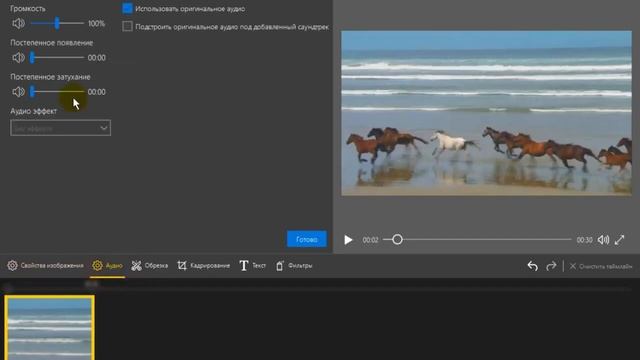The width and height of the screenshot is (640, 360).
Task: Expand the preview to fullscreen
Action: tap(620, 240)
